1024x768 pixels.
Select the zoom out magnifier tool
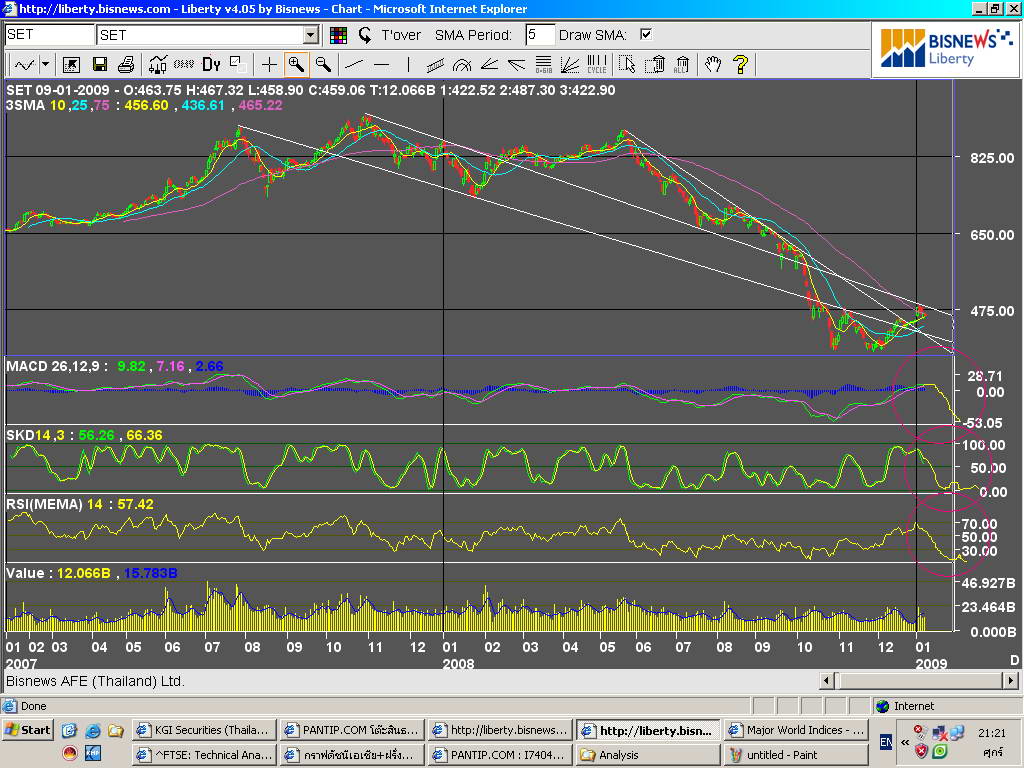(323, 64)
